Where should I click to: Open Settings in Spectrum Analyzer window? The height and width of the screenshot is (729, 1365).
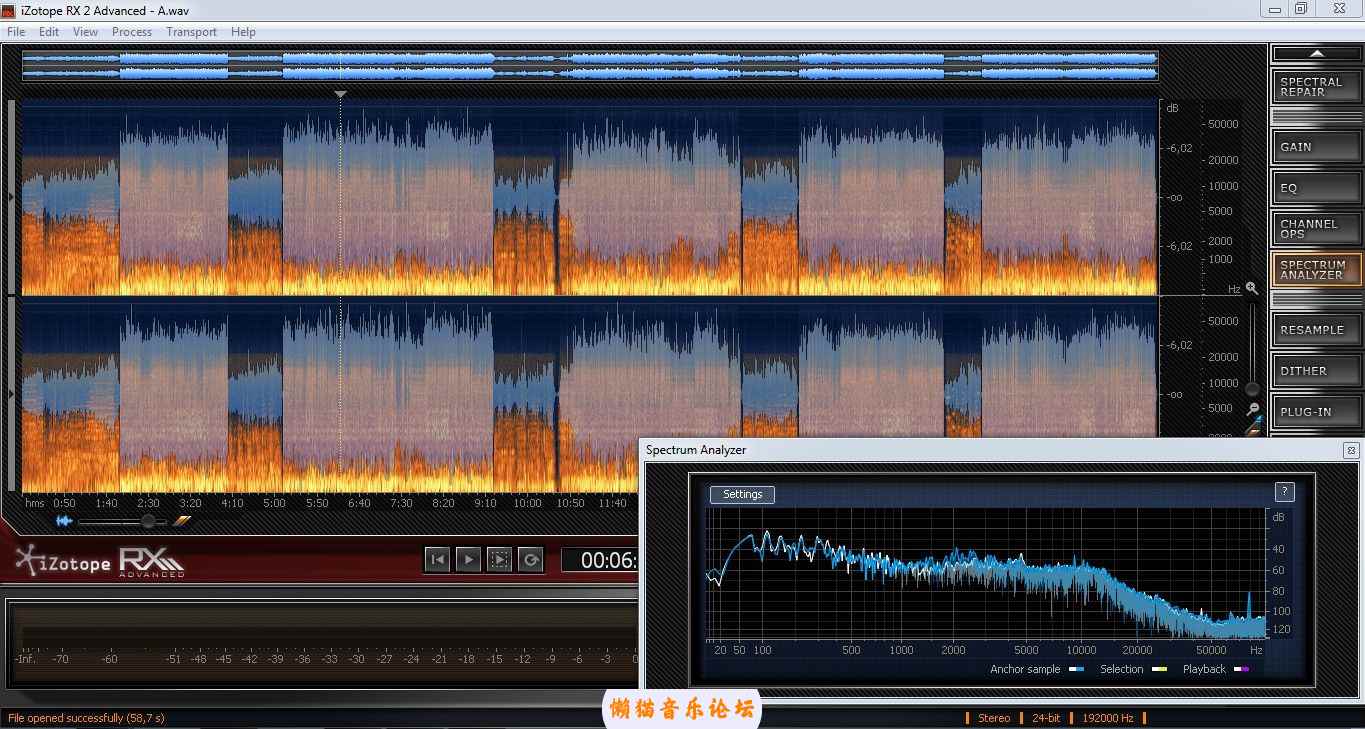click(742, 494)
